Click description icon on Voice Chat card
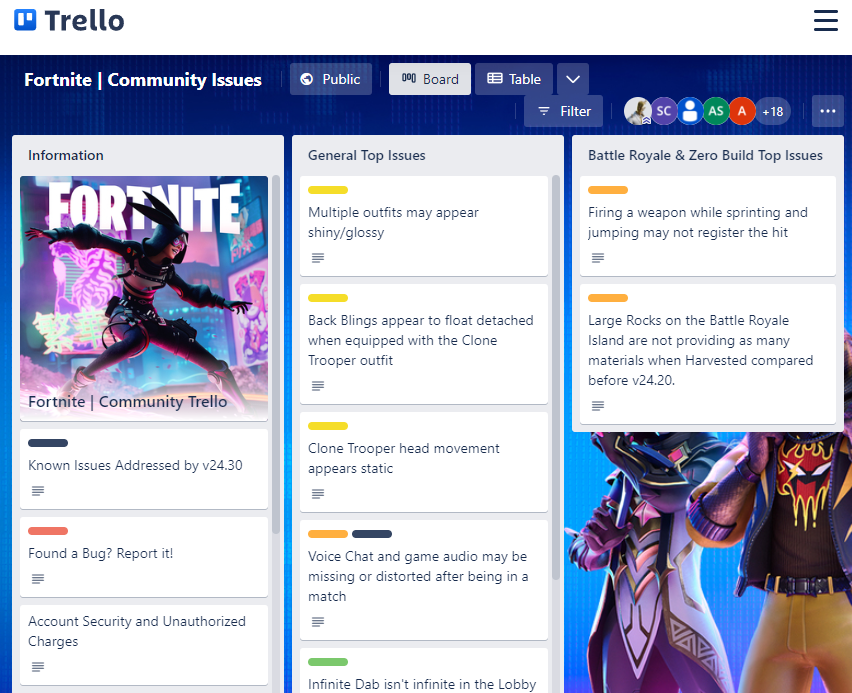The height and width of the screenshot is (693, 852). coord(318,622)
